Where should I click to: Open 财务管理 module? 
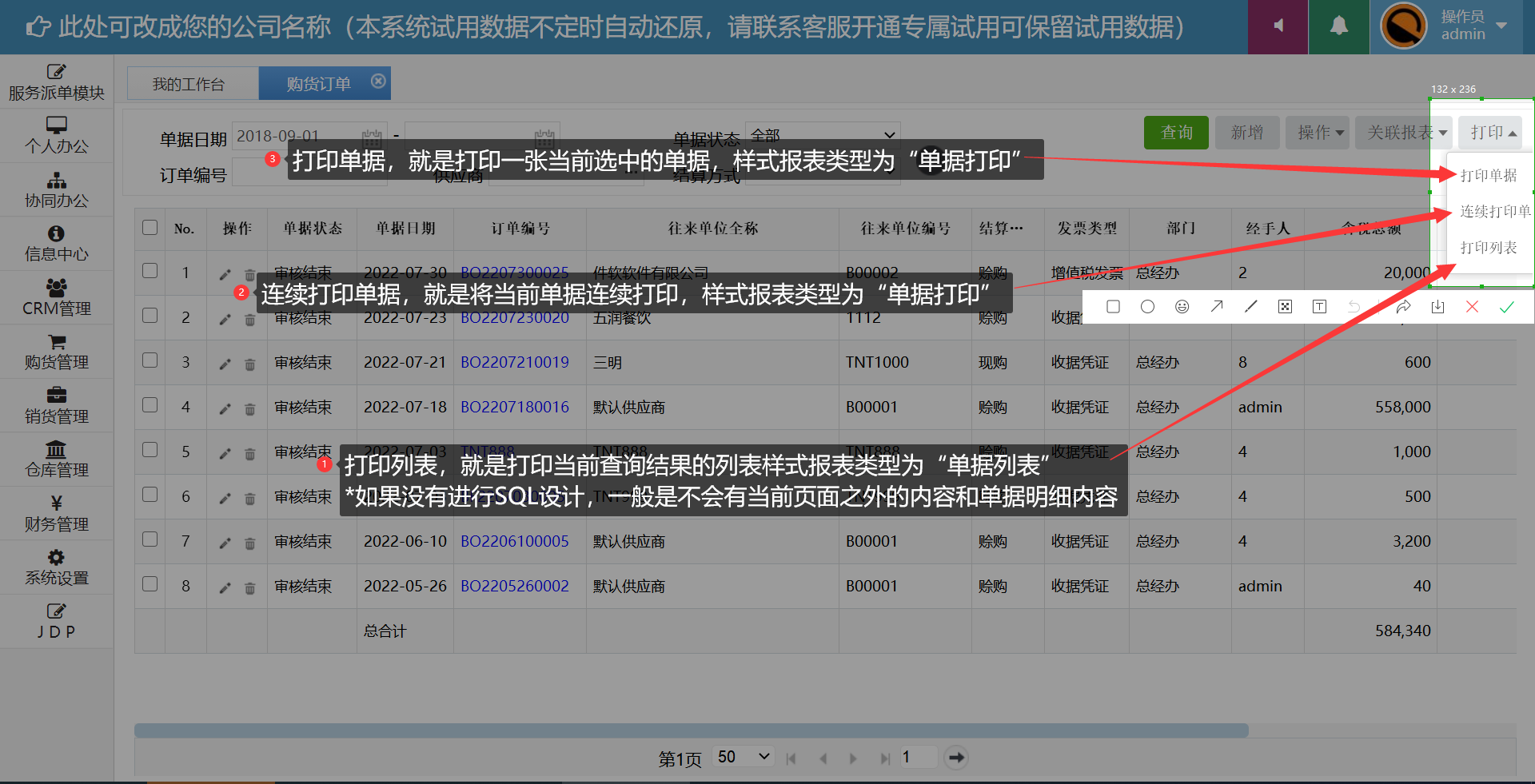pos(56,513)
